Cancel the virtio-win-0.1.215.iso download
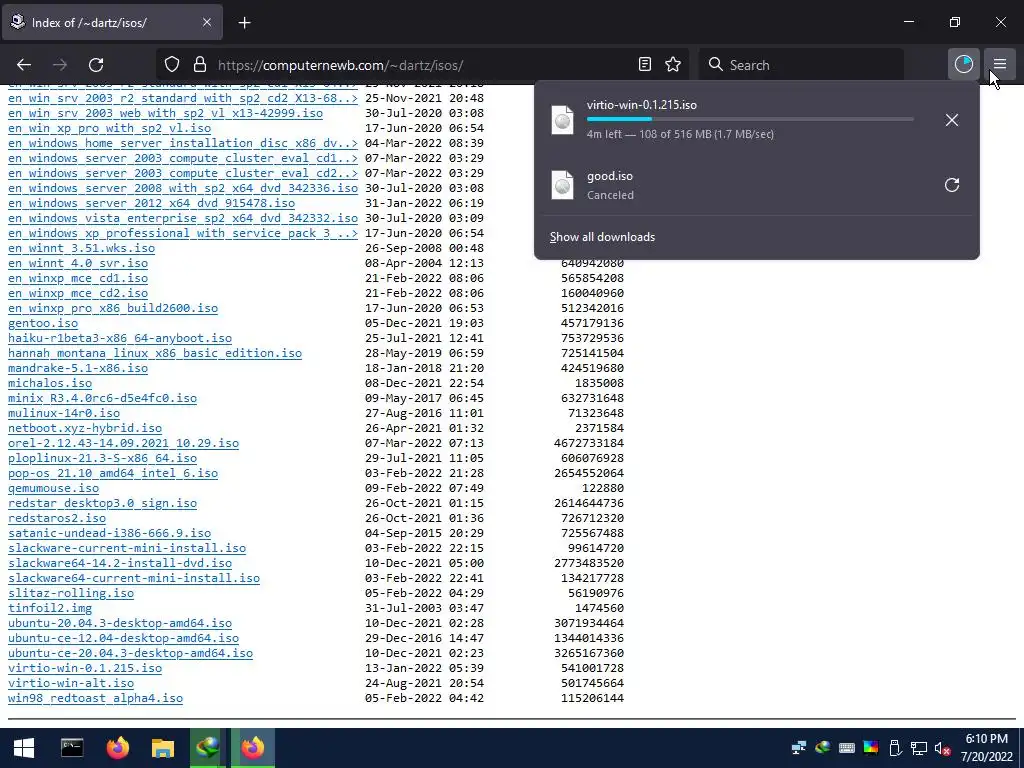Viewport: 1024px width, 768px height. [x=952, y=120]
